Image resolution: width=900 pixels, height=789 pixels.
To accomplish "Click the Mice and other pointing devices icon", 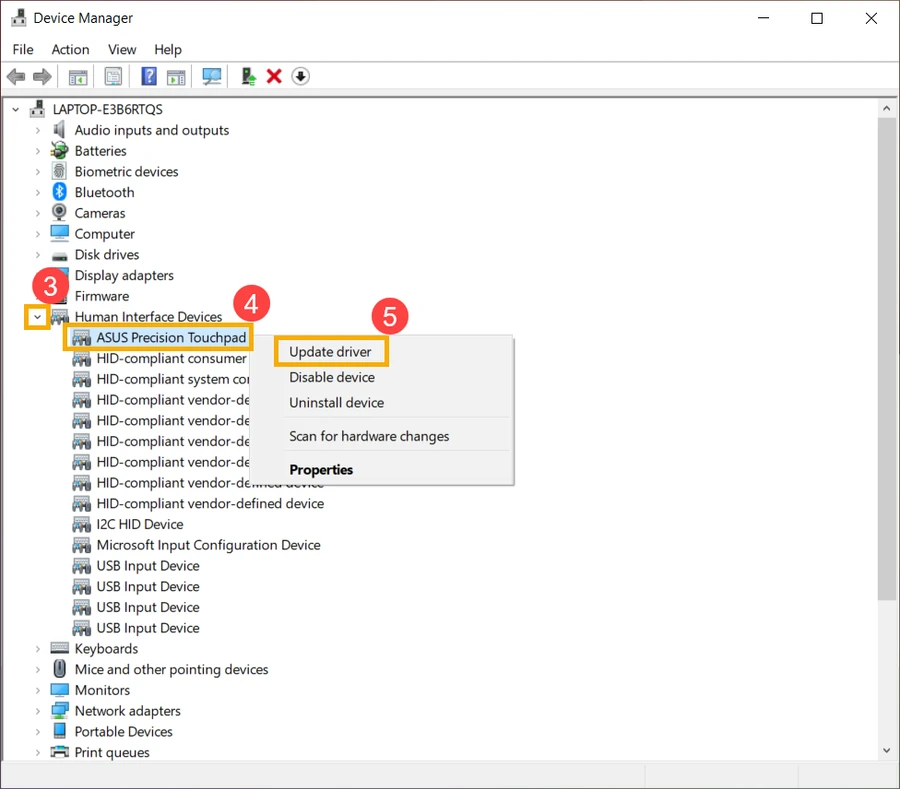I will coord(59,669).
